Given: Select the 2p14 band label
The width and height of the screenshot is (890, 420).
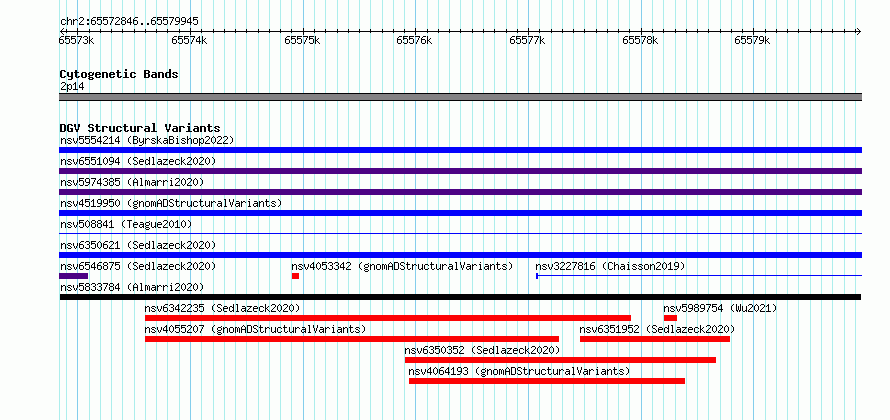Looking at the screenshot, I should [72, 87].
